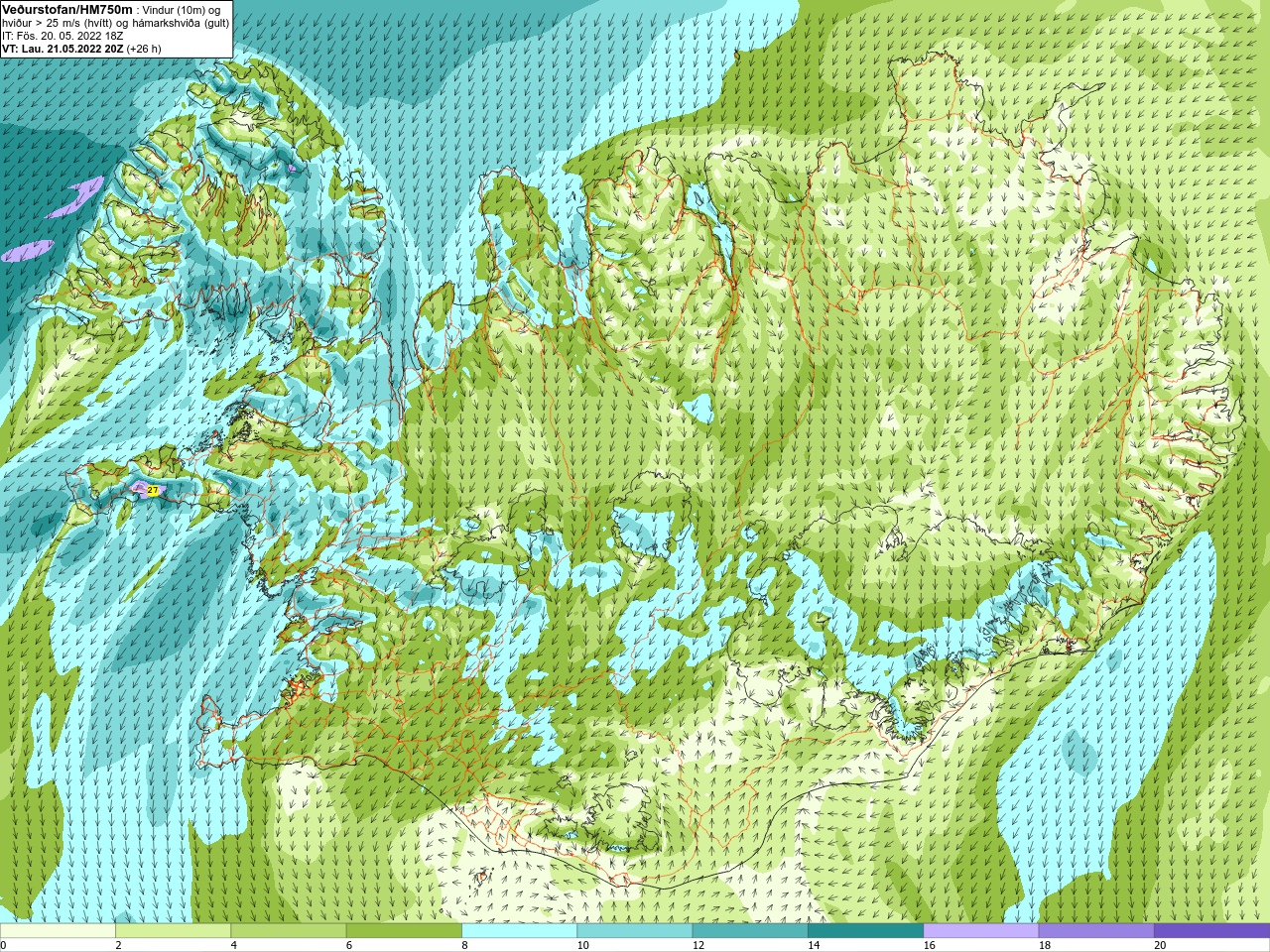Select the Veðurstofan/HM750m title text

pyautogui.click(x=66, y=9)
